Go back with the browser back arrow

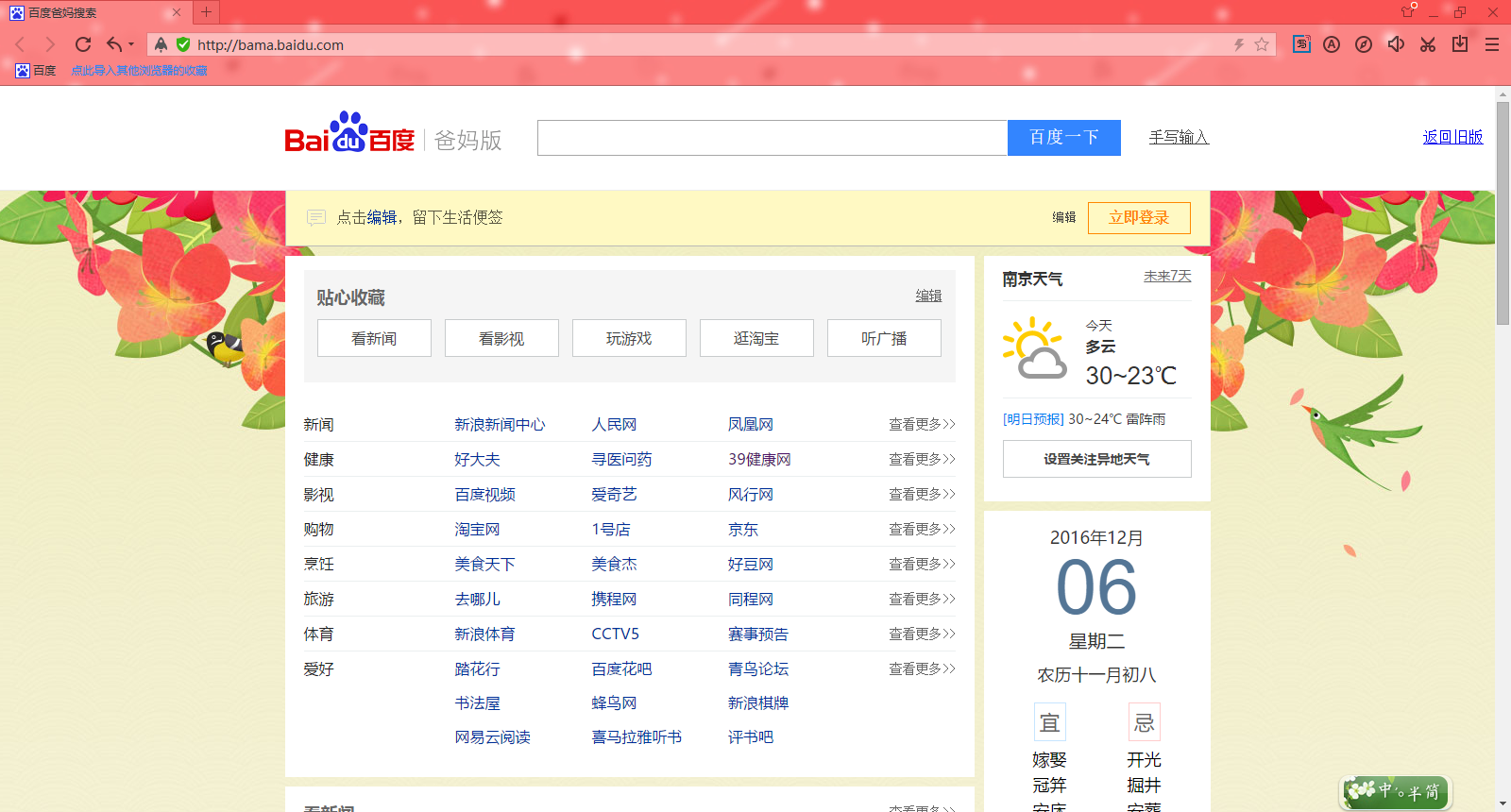pyautogui.click(x=21, y=44)
